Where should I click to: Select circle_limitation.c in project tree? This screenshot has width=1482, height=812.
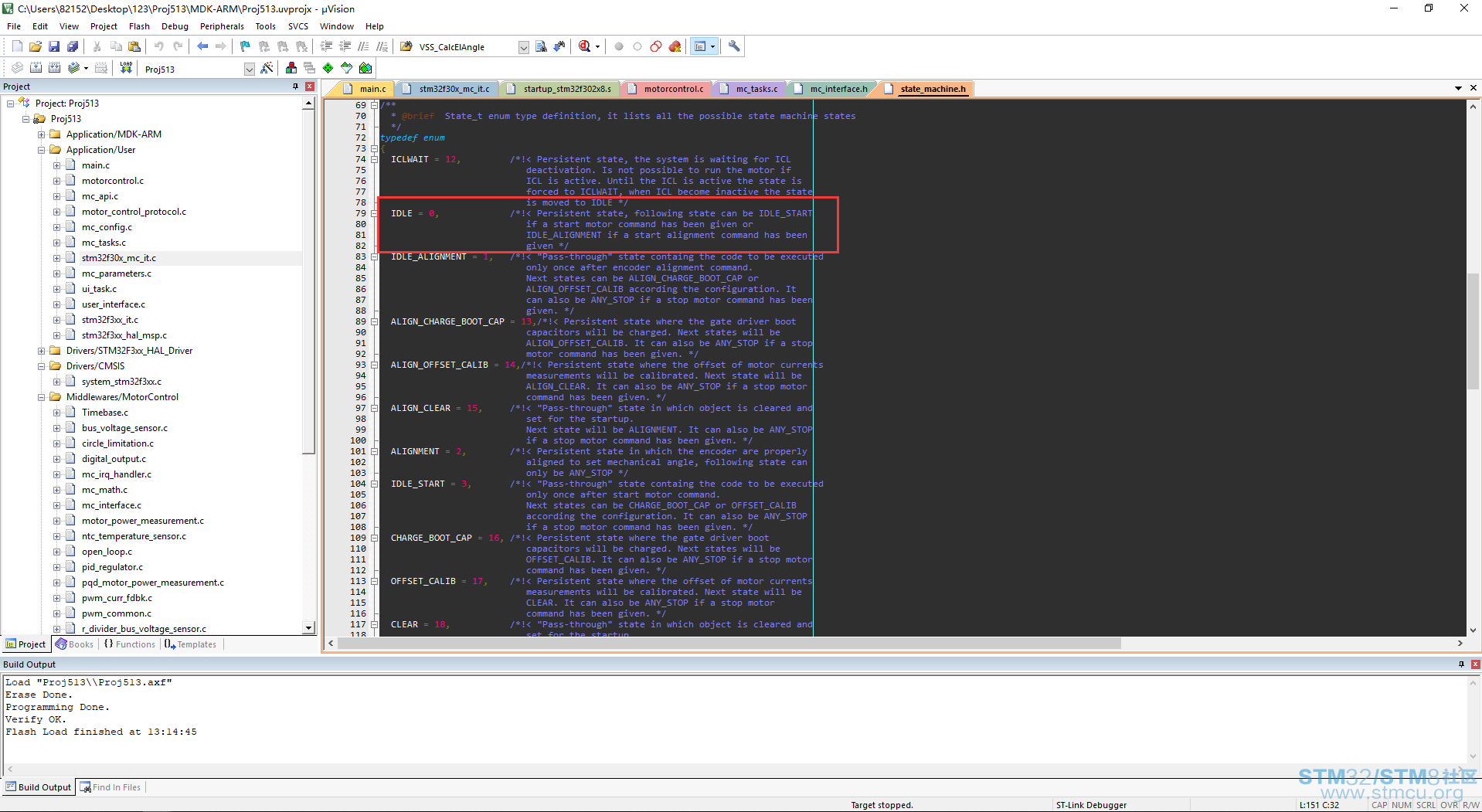(117, 443)
